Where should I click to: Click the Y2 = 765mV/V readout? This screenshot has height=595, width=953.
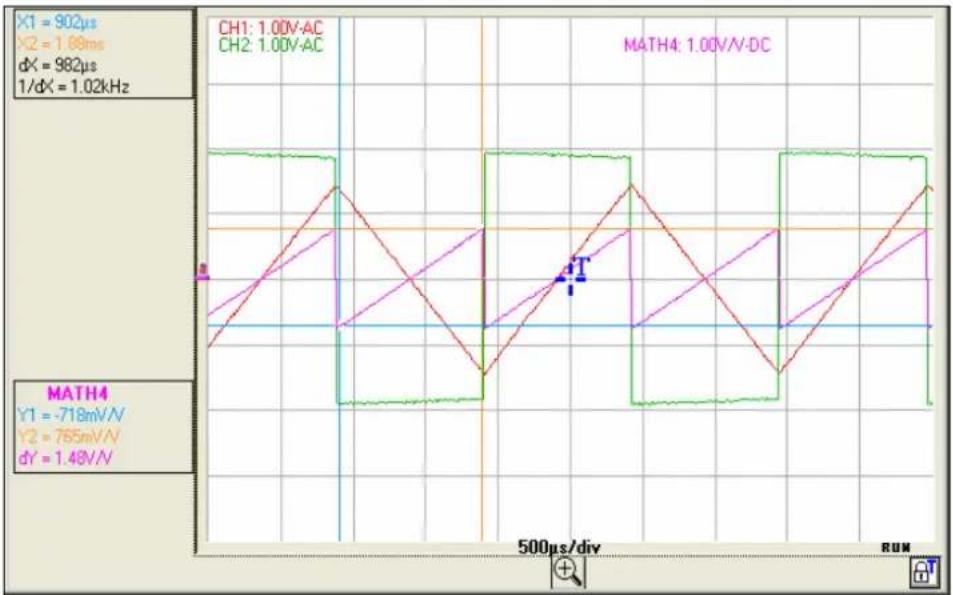(69, 436)
